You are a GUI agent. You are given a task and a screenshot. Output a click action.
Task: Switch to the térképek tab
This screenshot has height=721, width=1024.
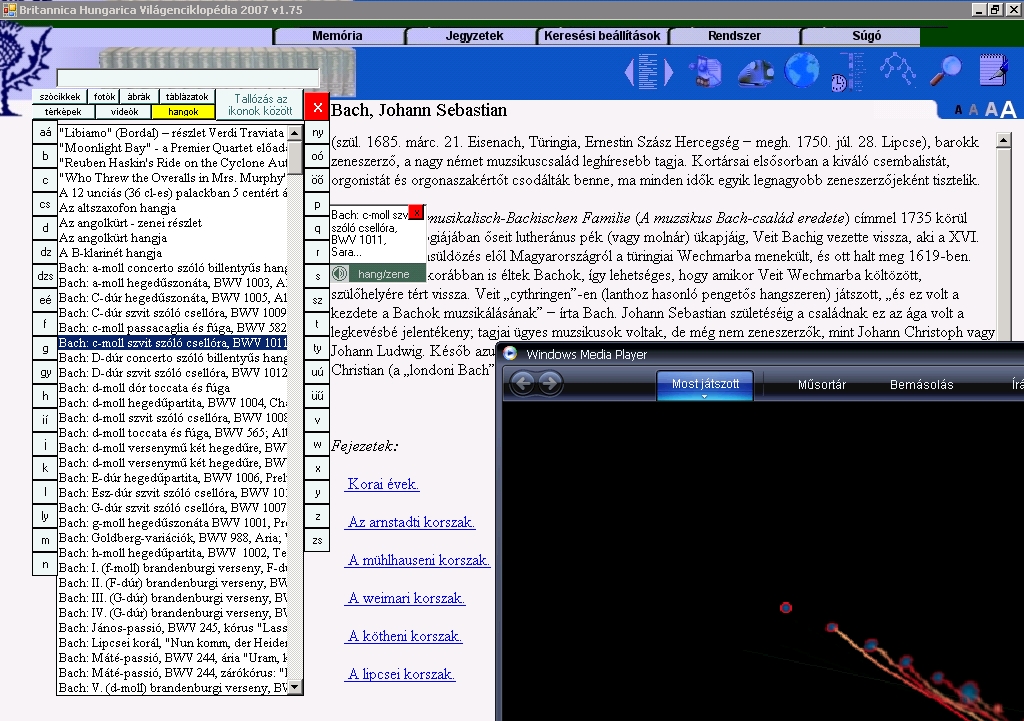pos(63,112)
